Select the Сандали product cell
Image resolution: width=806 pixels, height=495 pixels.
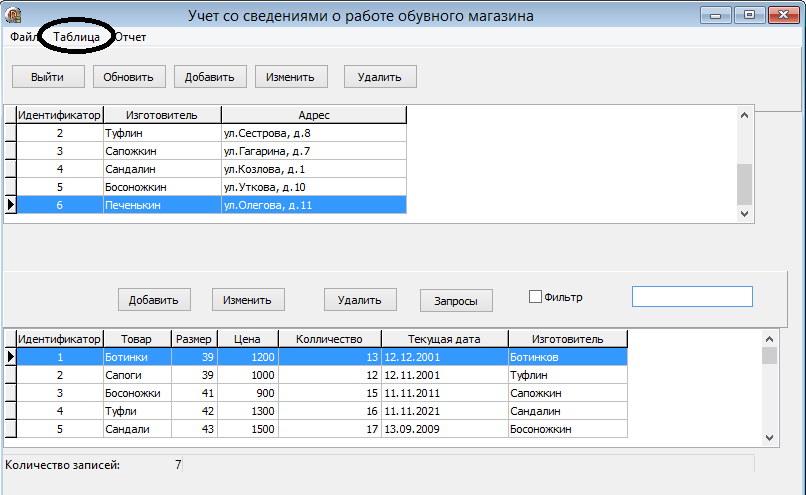point(137,429)
